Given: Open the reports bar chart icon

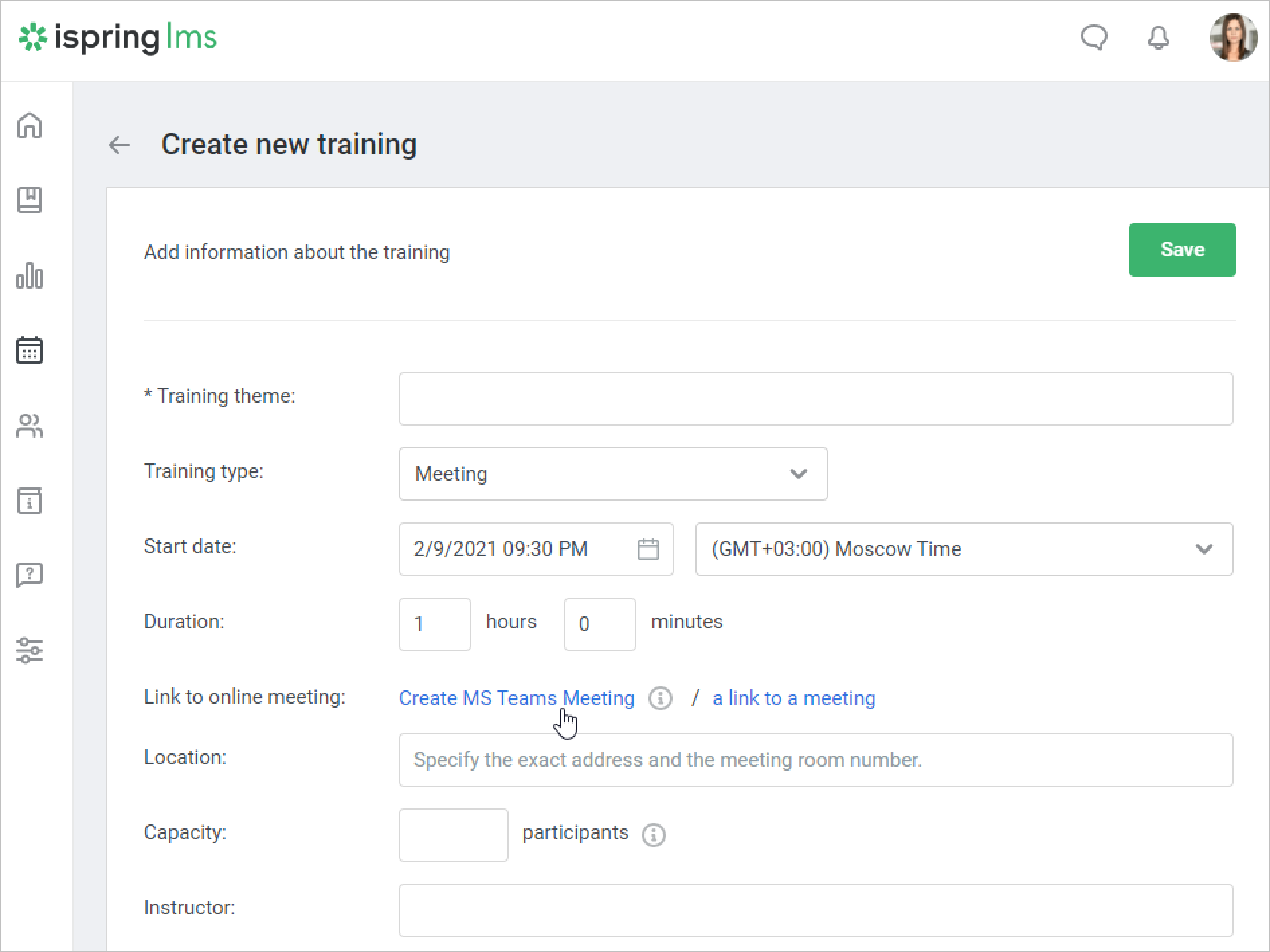Looking at the screenshot, I should pyautogui.click(x=30, y=275).
